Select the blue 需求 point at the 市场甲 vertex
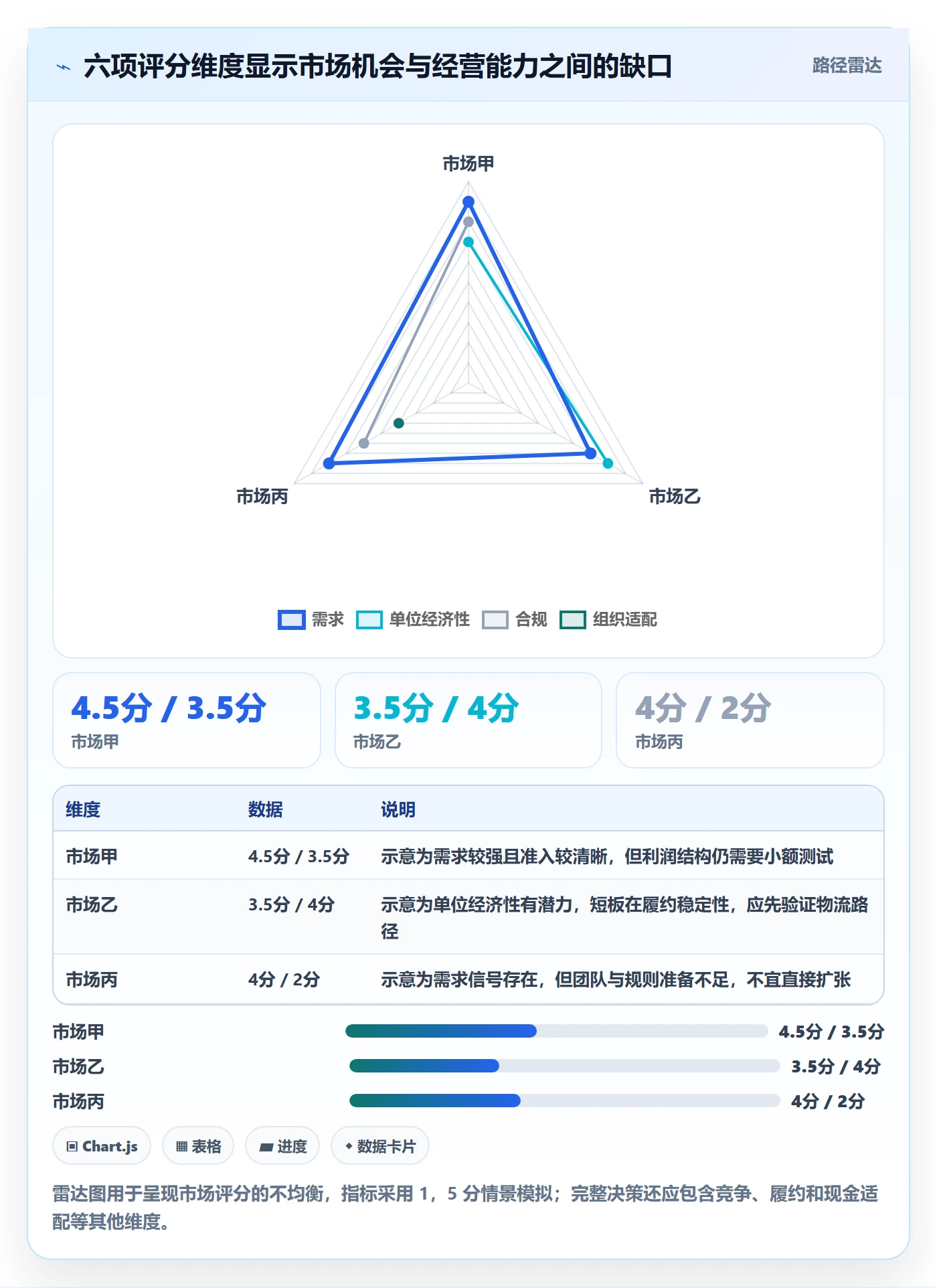 [468, 202]
